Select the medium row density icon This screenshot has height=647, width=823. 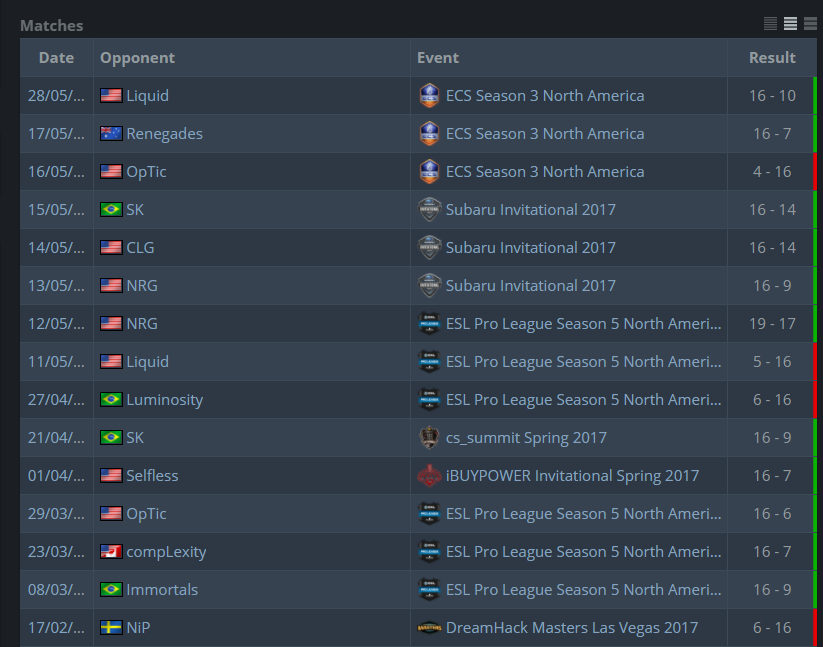pos(790,24)
